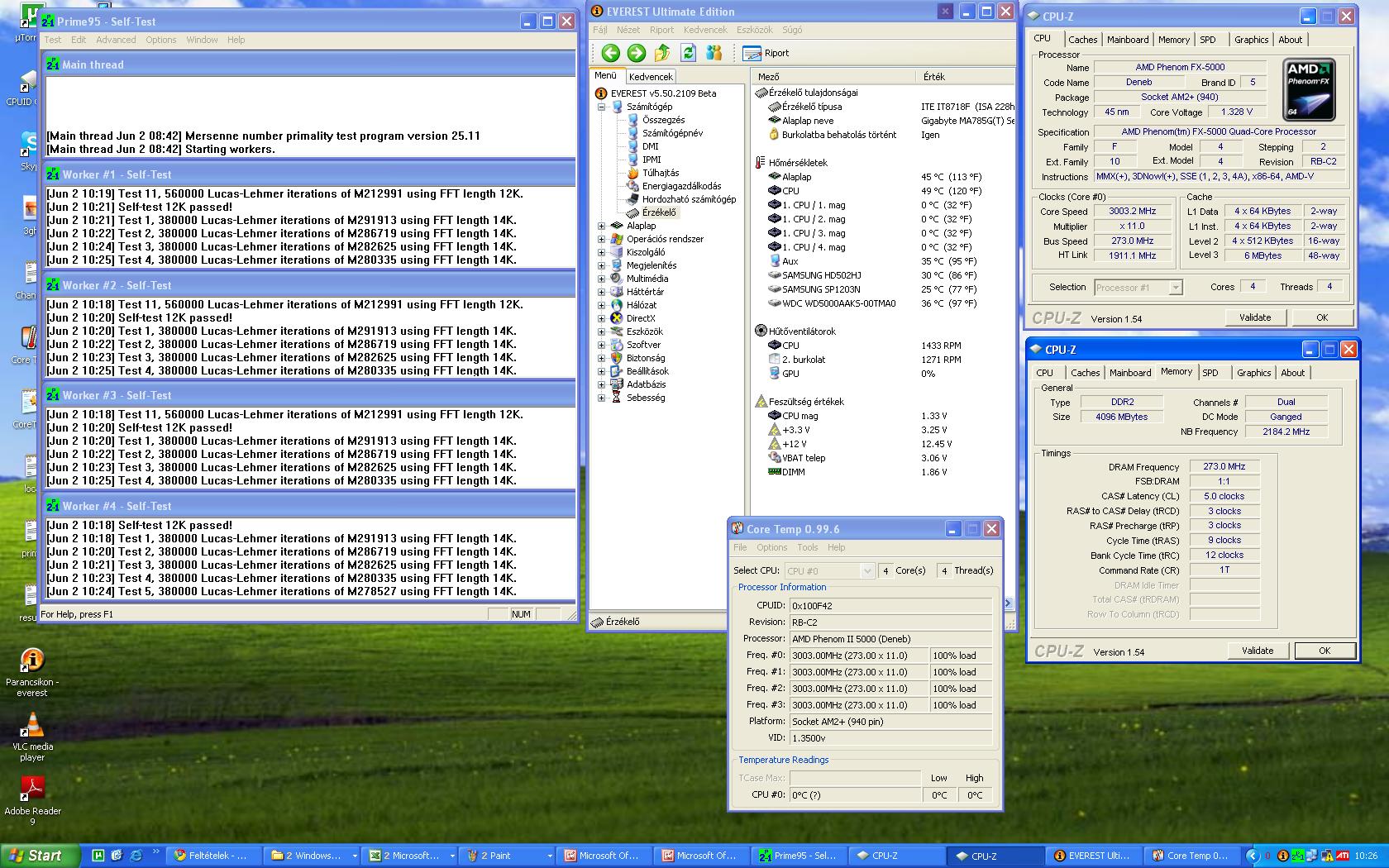Click Prime95 taskbar button
The width and height of the screenshot is (1389, 868).
(799, 856)
